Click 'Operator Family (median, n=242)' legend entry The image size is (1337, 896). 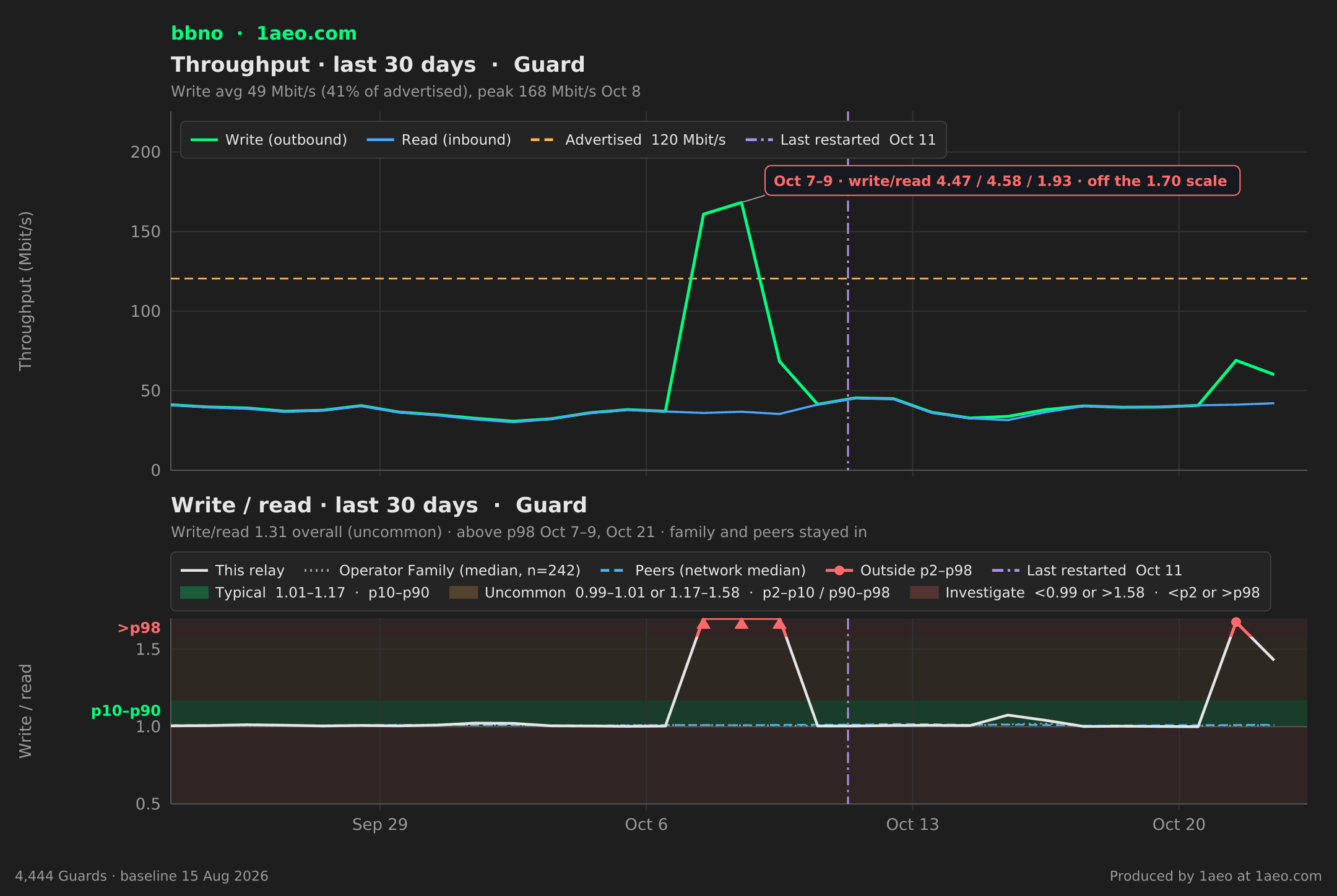(x=442, y=571)
